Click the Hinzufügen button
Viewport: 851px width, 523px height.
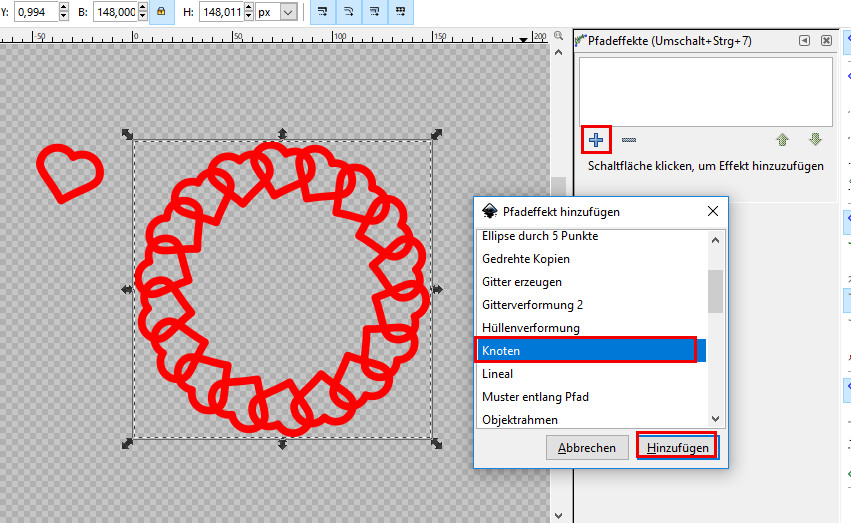[x=677, y=448]
